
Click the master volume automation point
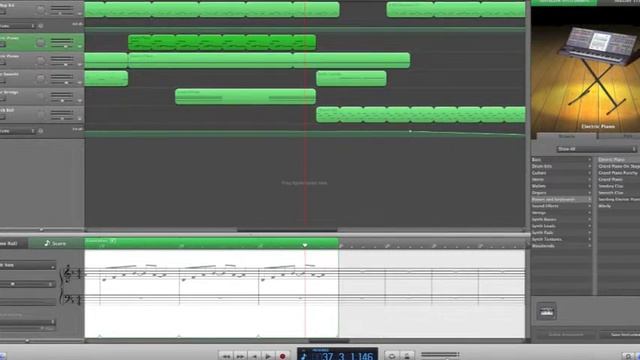click(410, 131)
